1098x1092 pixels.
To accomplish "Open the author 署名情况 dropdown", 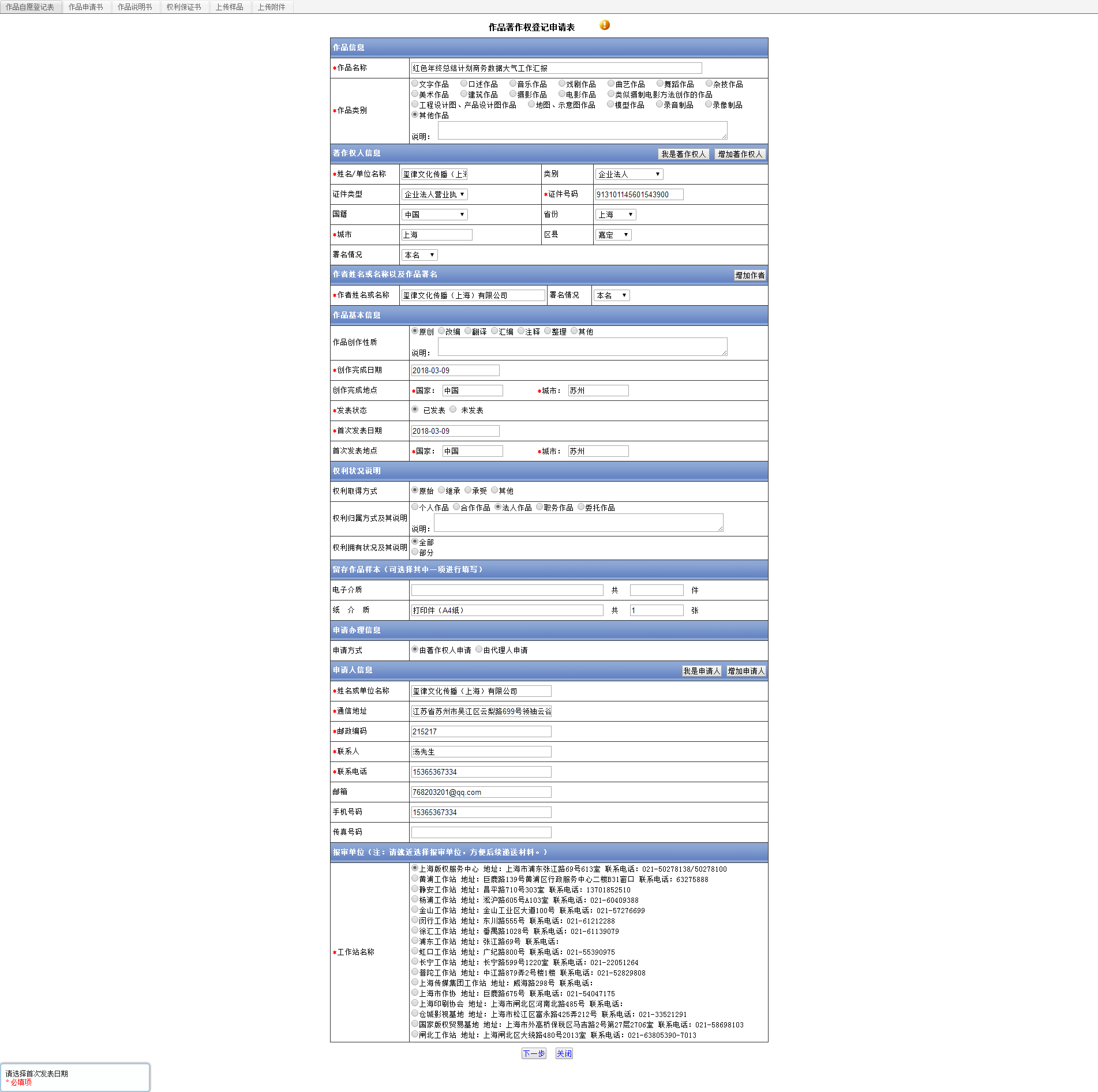I will (x=612, y=295).
